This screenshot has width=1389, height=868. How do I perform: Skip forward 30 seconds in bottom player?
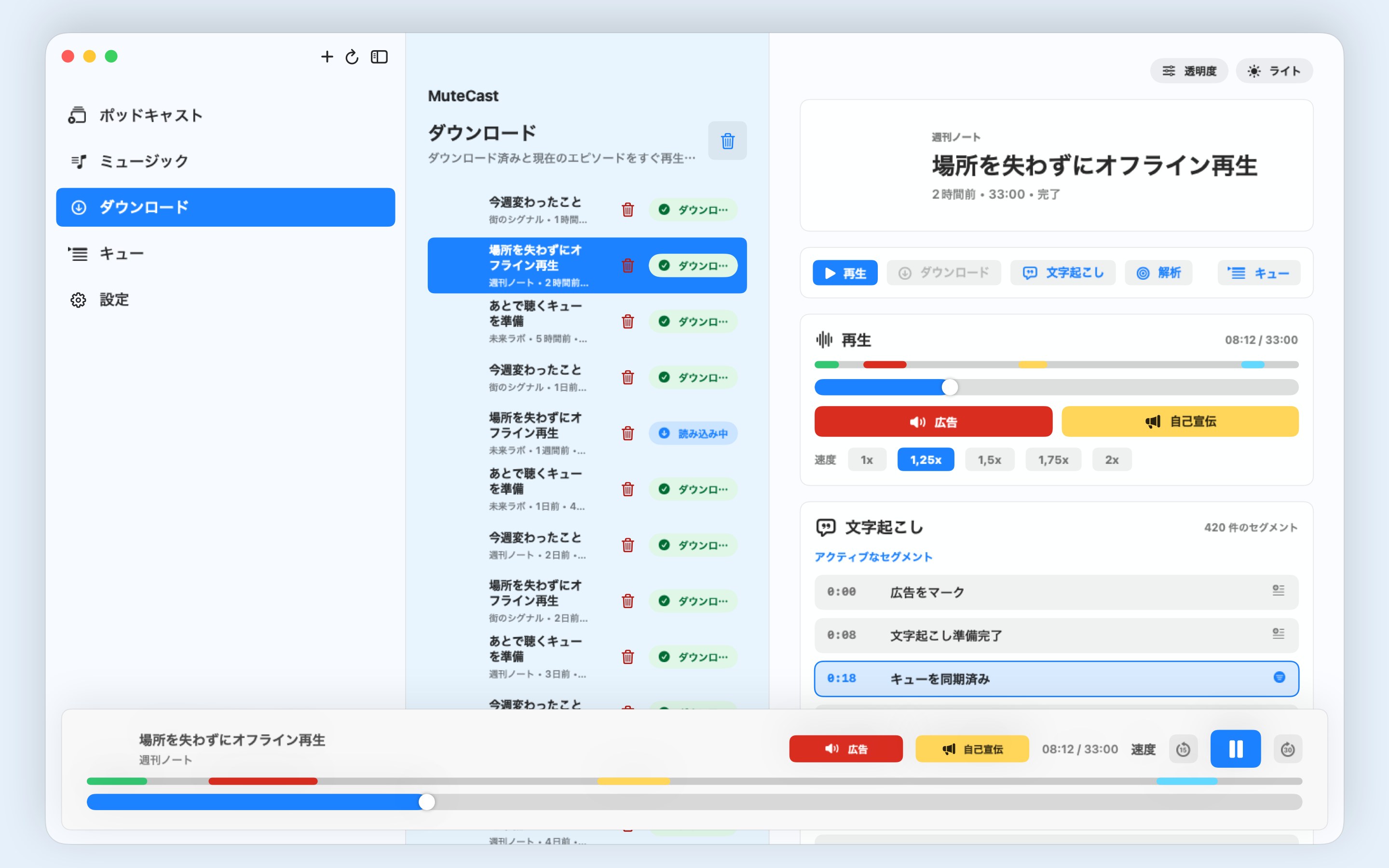(1287, 749)
